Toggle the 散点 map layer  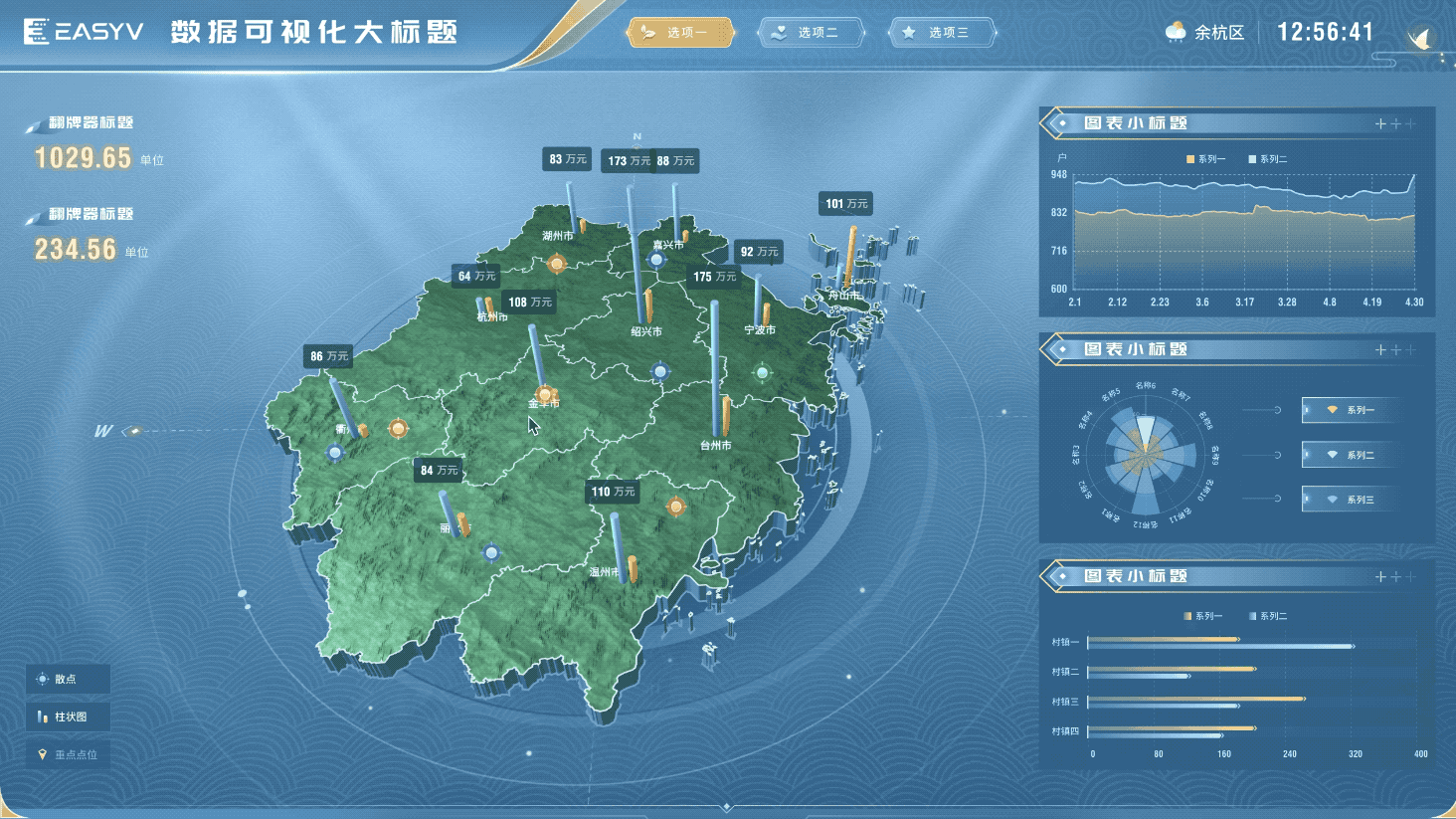(68, 679)
